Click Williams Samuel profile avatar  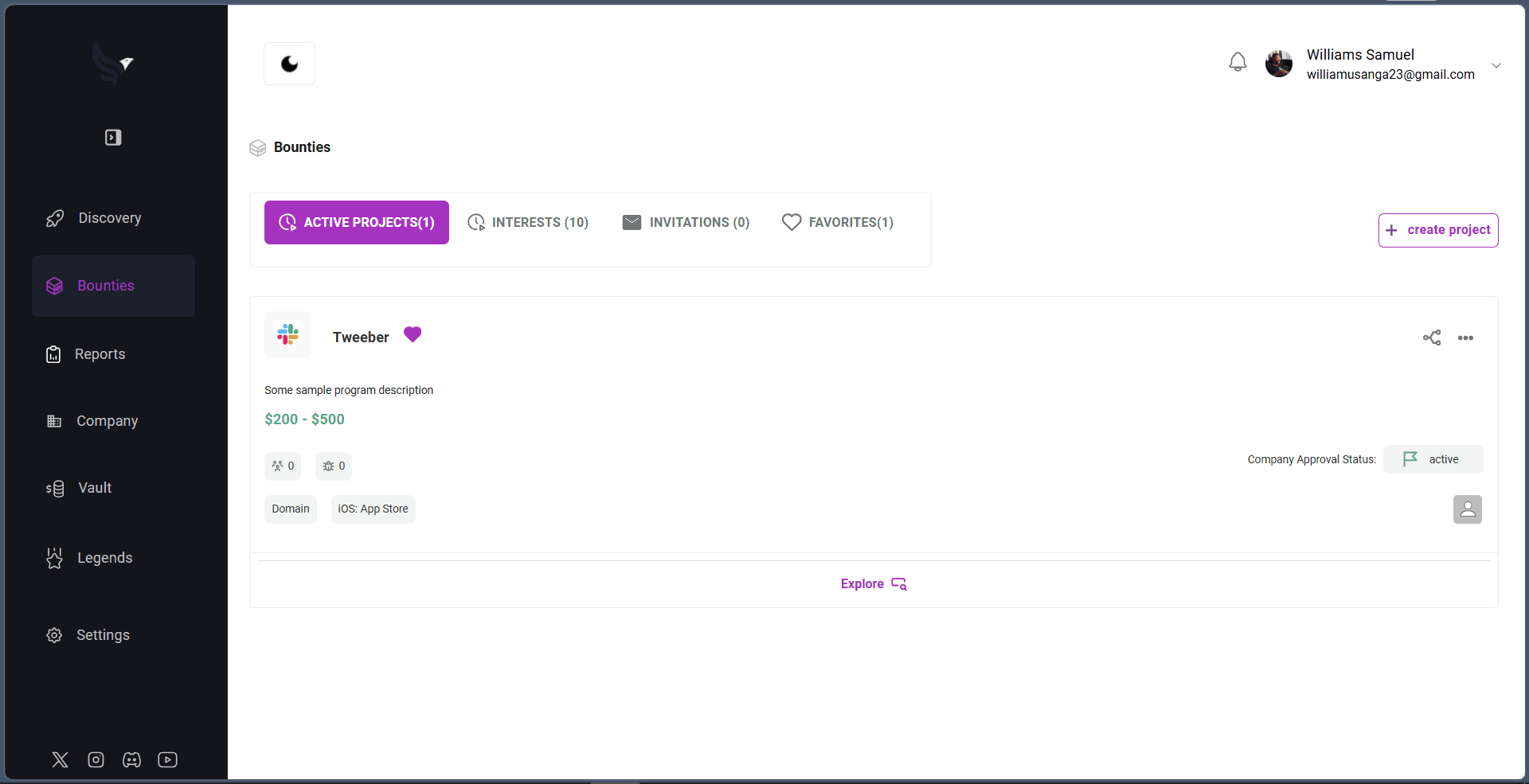click(1279, 64)
